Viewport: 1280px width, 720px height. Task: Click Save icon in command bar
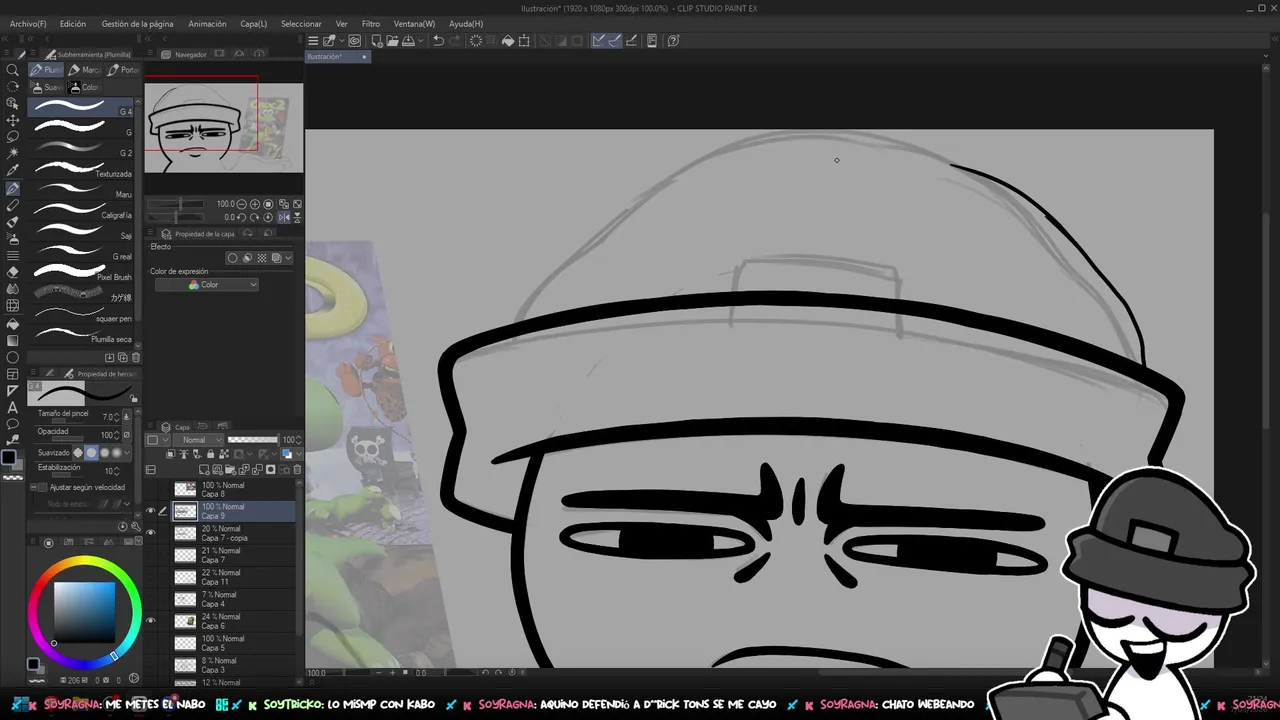pyautogui.click(x=409, y=41)
